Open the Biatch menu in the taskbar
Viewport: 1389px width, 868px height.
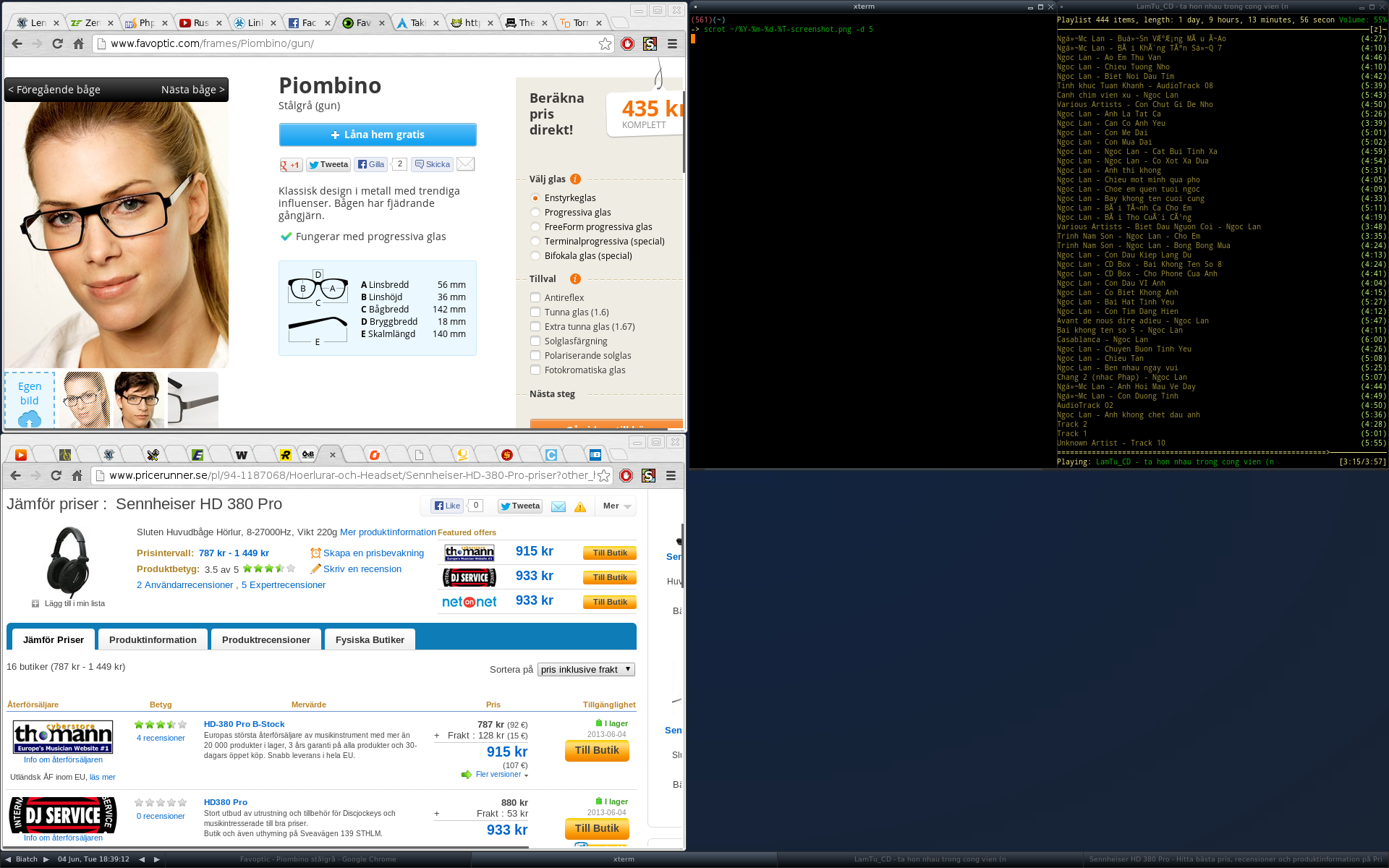point(27,859)
